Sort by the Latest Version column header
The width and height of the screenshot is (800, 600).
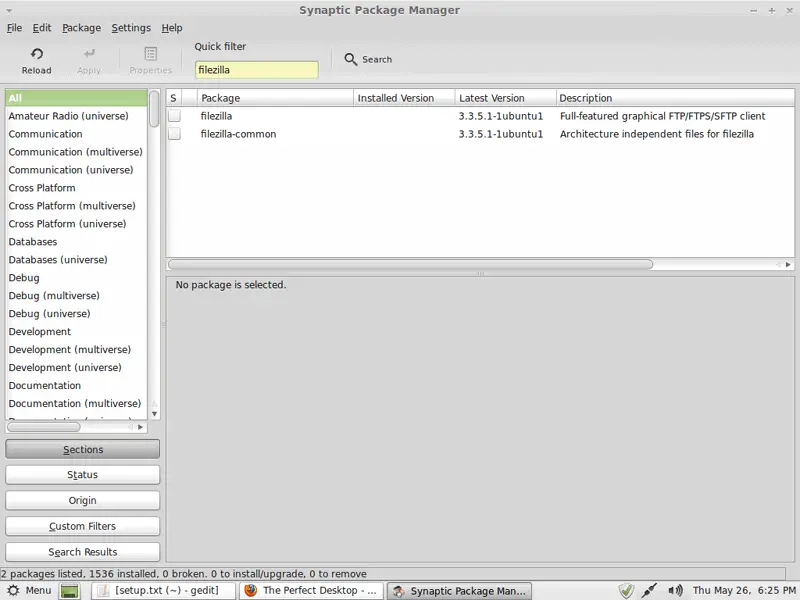(x=505, y=98)
